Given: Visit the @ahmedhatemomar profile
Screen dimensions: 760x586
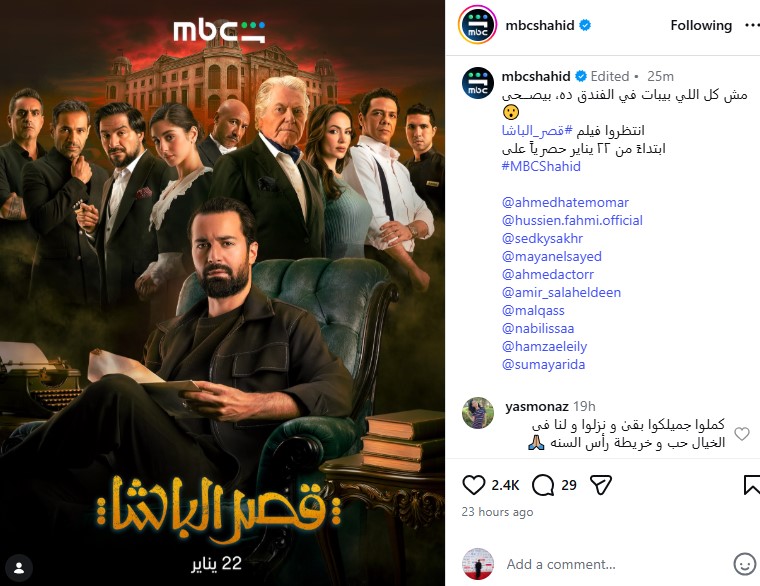Looking at the screenshot, I should [x=565, y=202].
